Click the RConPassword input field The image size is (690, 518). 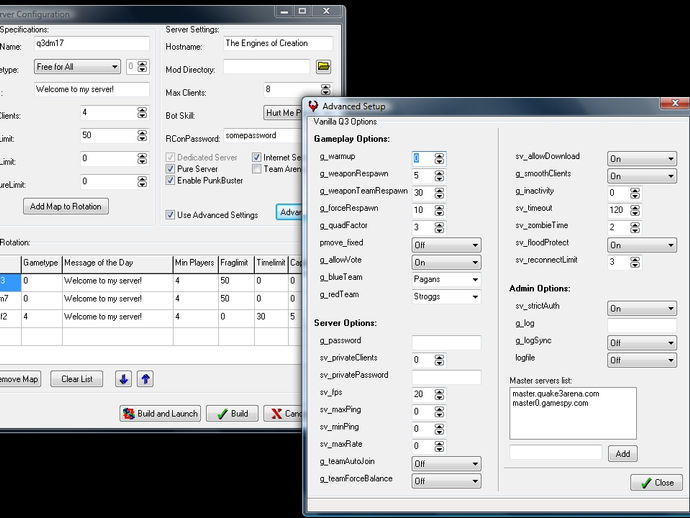[263, 136]
